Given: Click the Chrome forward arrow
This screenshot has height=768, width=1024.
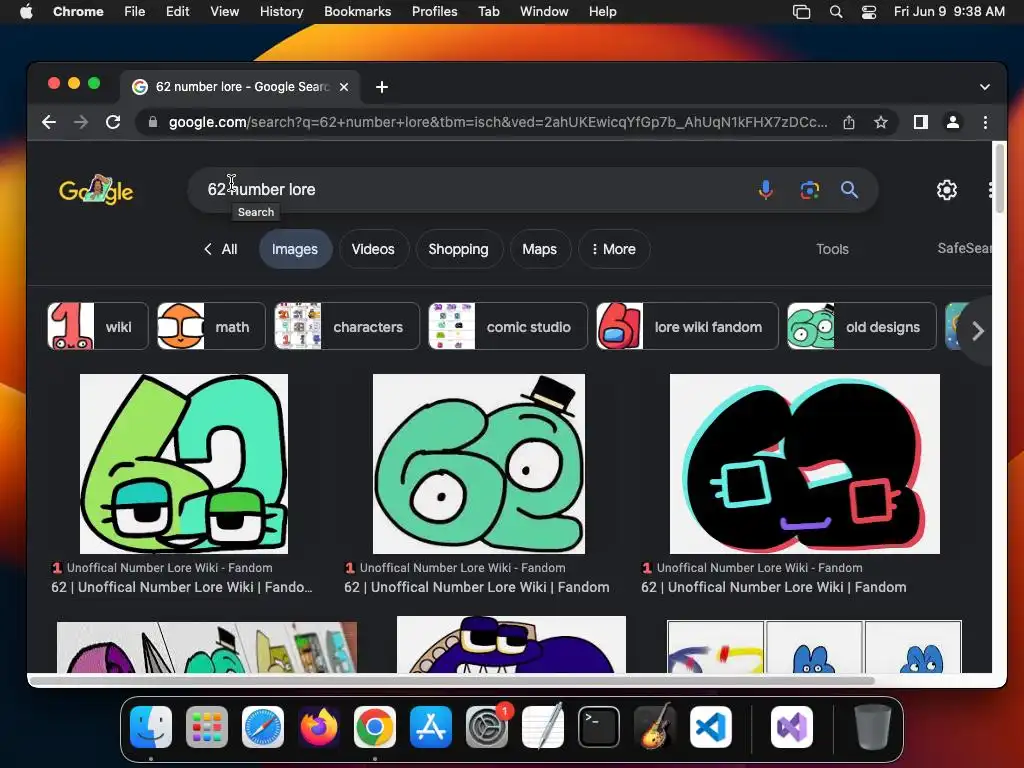Looking at the screenshot, I should coord(81,122).
